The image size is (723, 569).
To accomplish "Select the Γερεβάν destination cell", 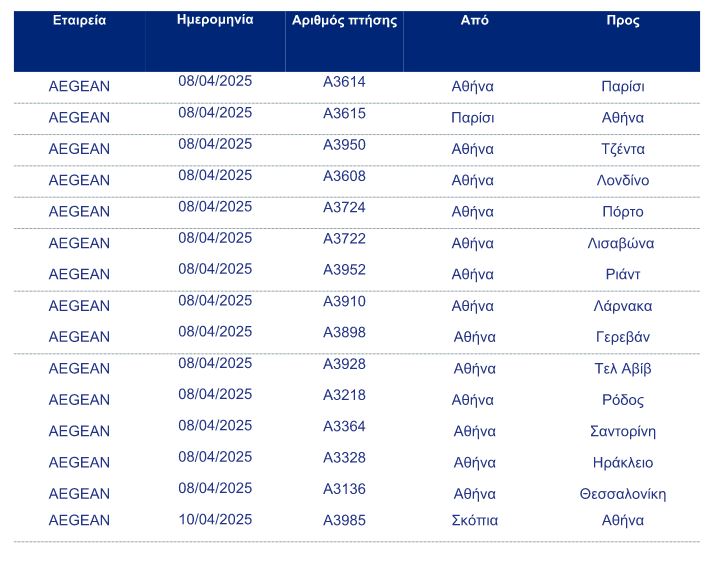I will pyautogui.click(x=623, y=338).
